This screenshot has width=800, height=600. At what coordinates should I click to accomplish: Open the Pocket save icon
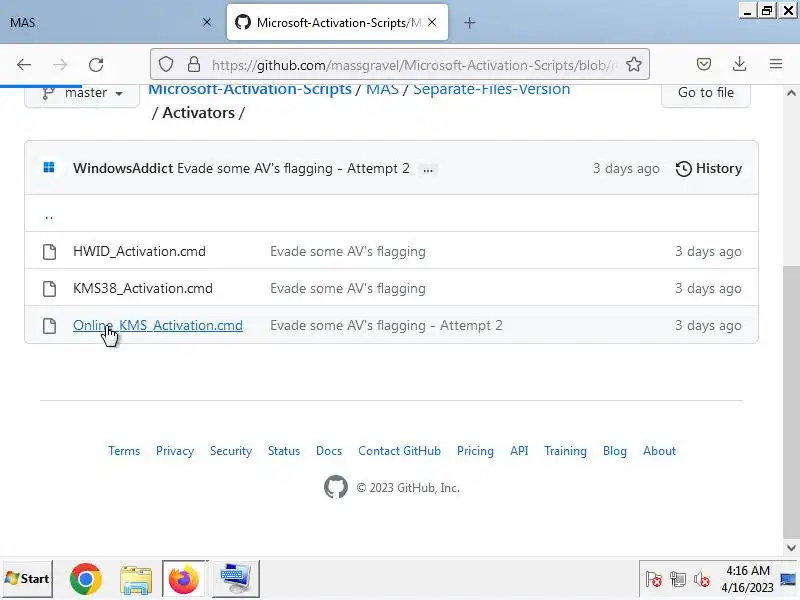pos(704,64)
